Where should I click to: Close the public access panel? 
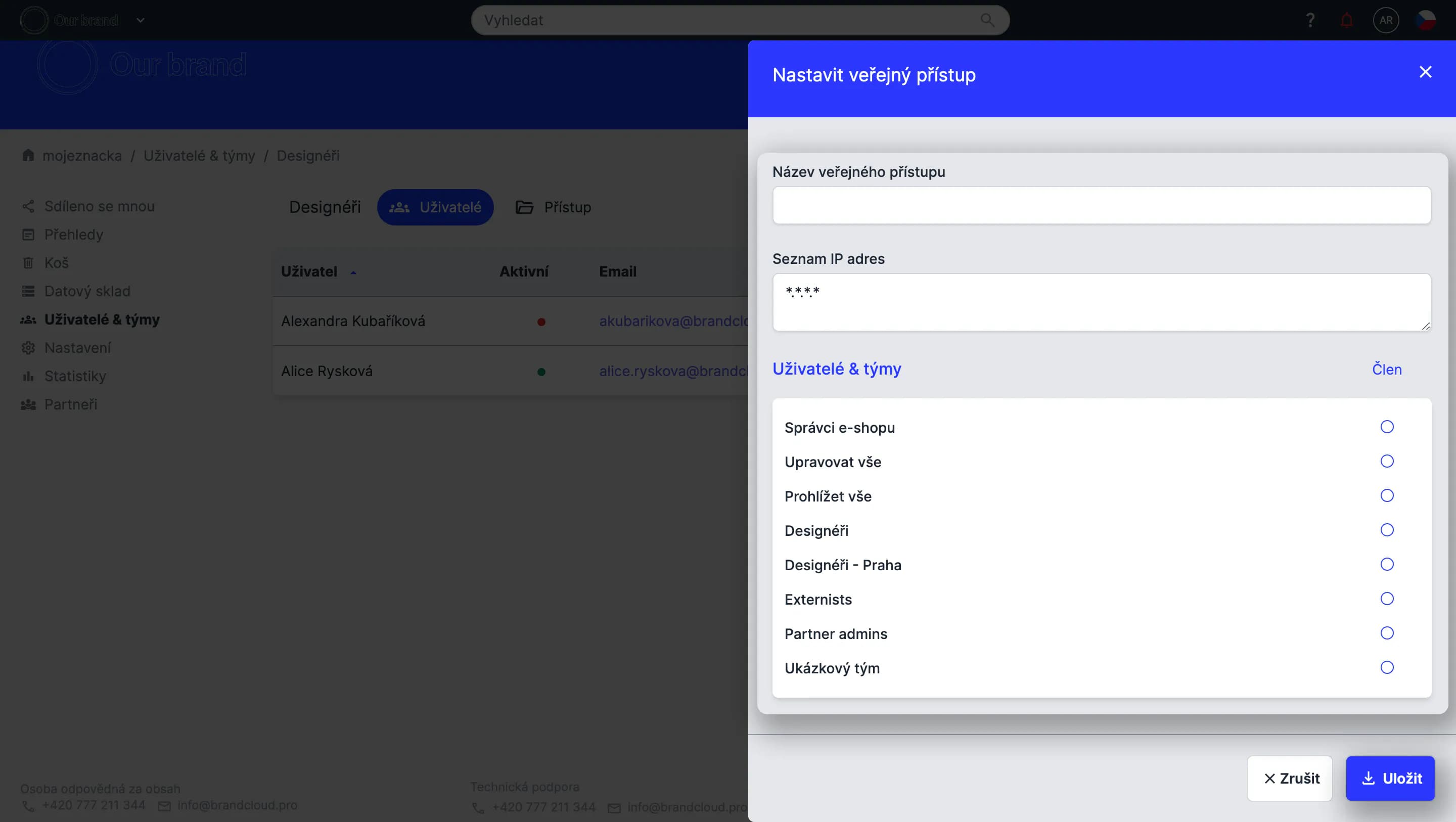point(1425,72)
